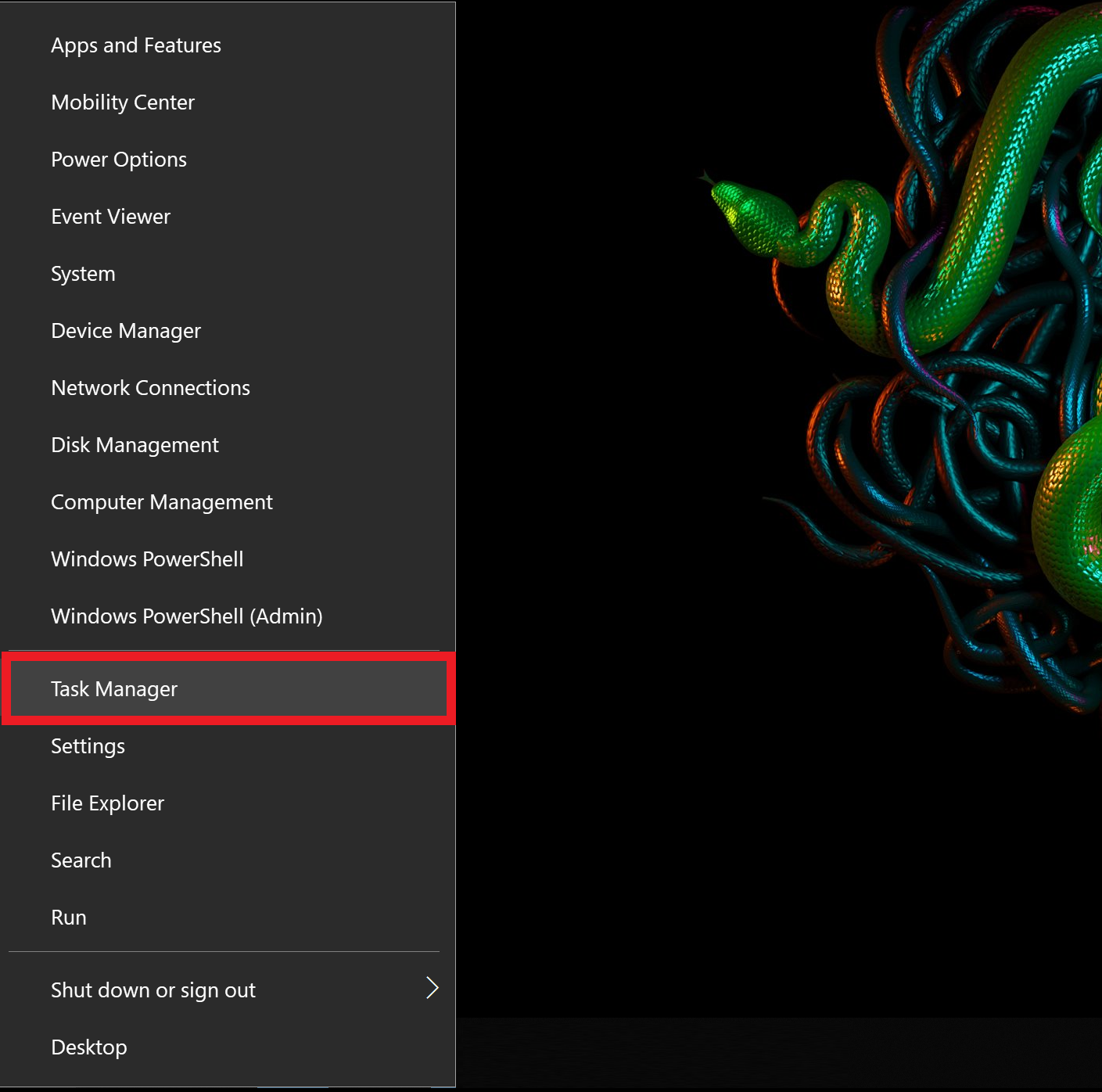Open Power Options
This screenshot has width=1102, height=1092.
coord(118,159)
